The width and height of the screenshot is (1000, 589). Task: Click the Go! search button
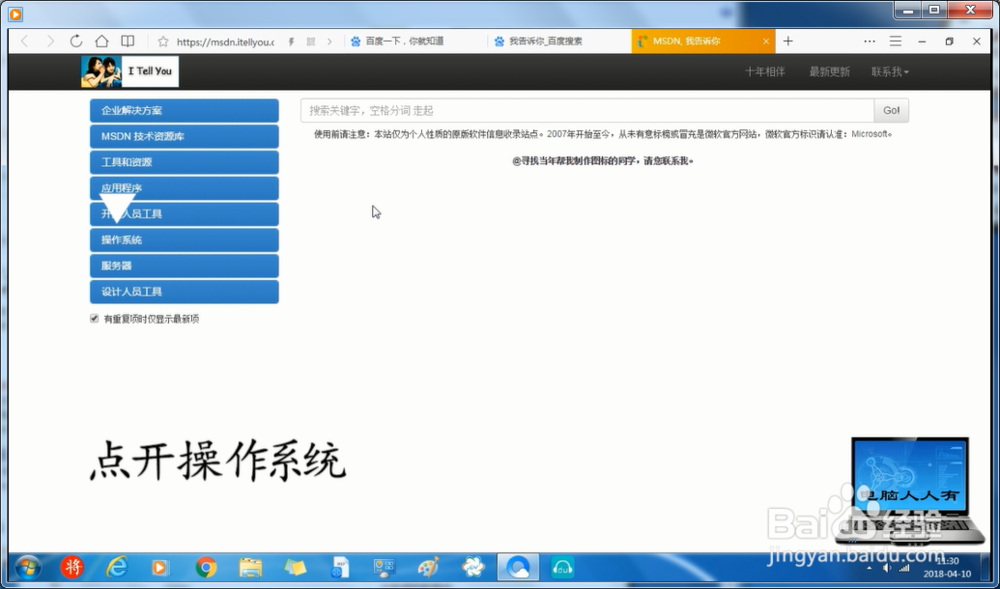coord(891,110)
